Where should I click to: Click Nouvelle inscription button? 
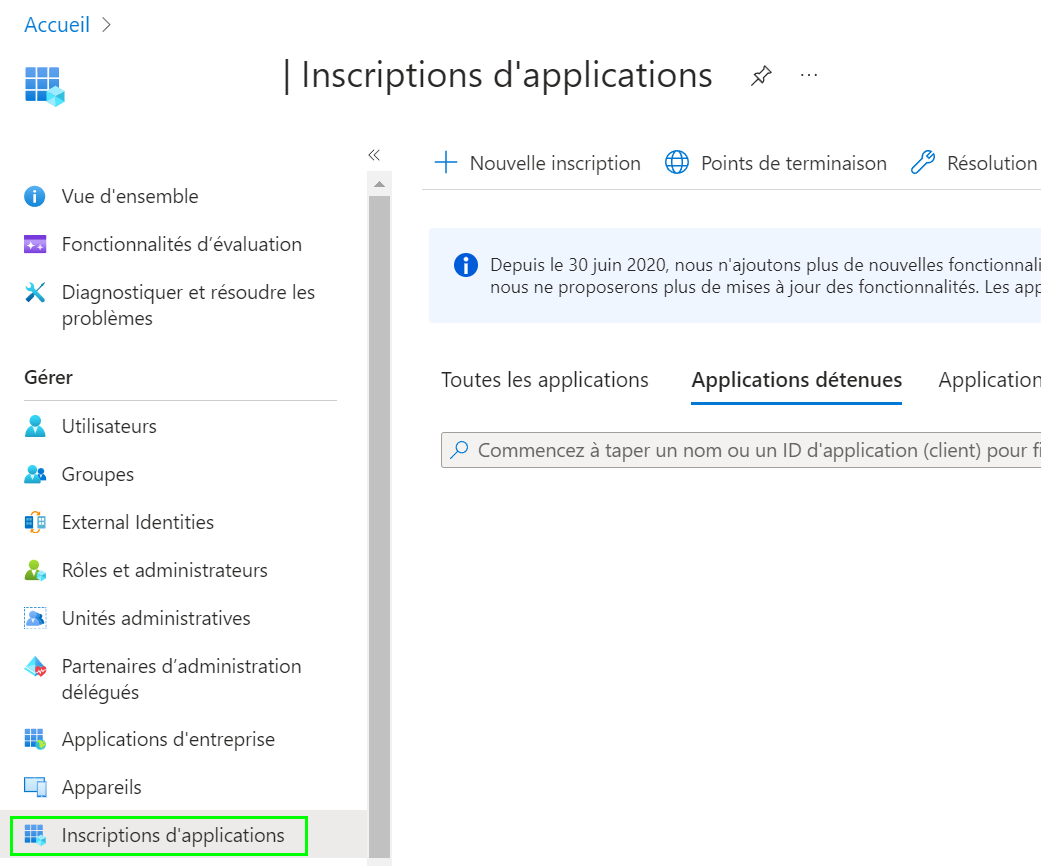click(538, 163)
